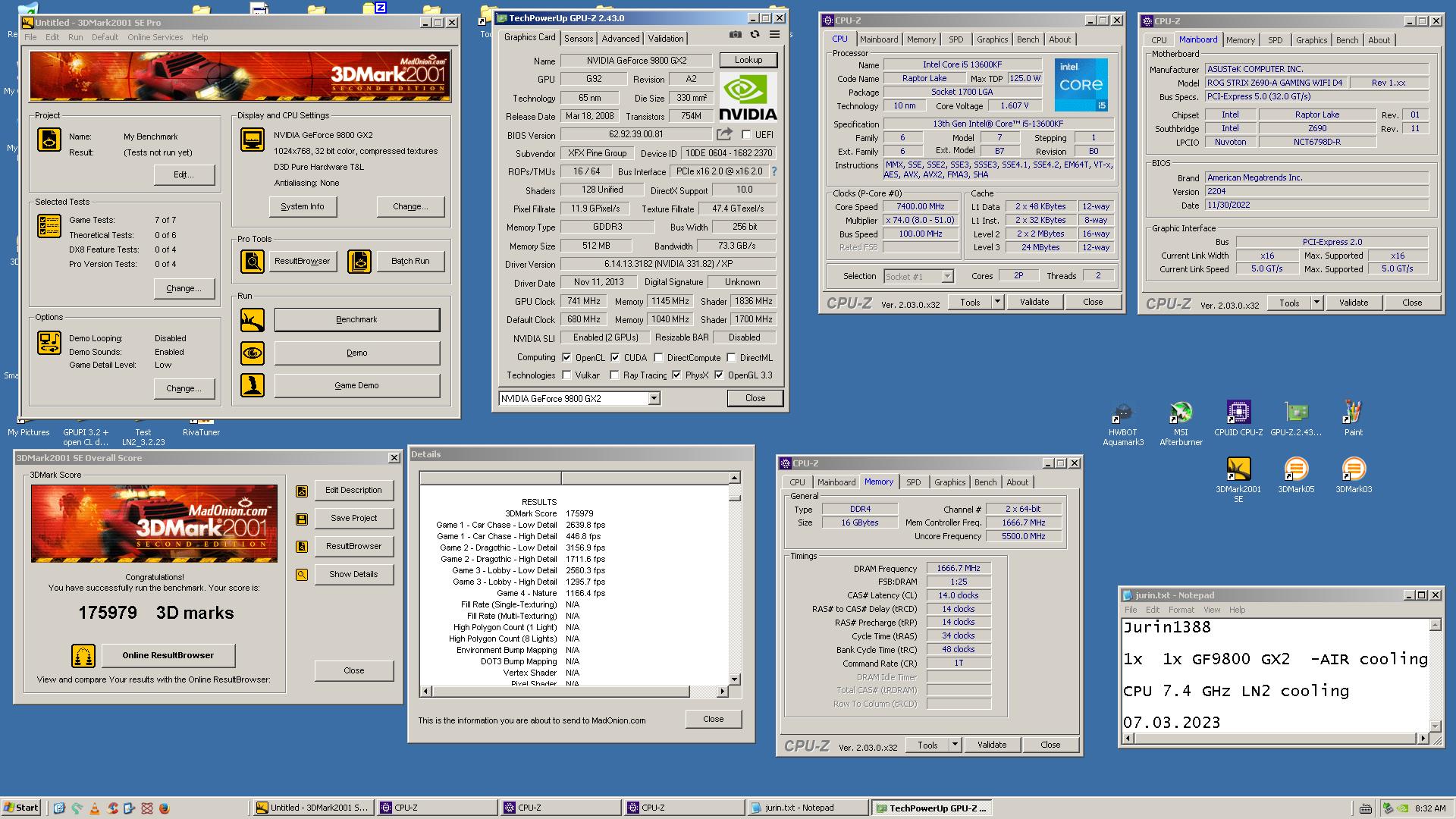The image size is (1456, 819).
Task: Toggle the CUDA checkbox in GPU-Z
Action: (615, 358)
